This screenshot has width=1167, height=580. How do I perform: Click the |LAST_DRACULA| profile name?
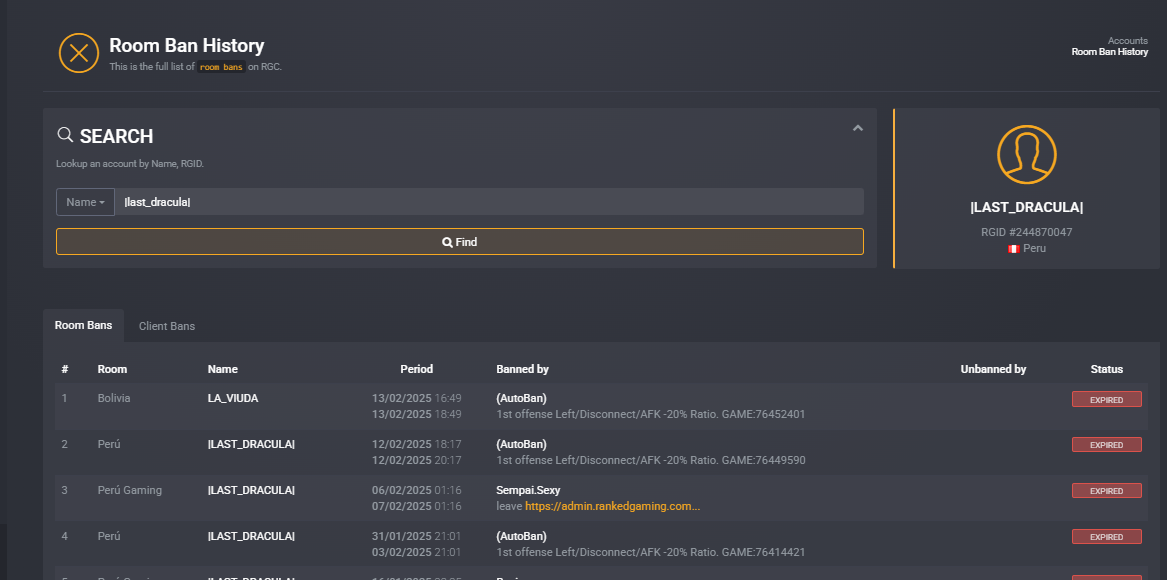tap(1026, 207)
